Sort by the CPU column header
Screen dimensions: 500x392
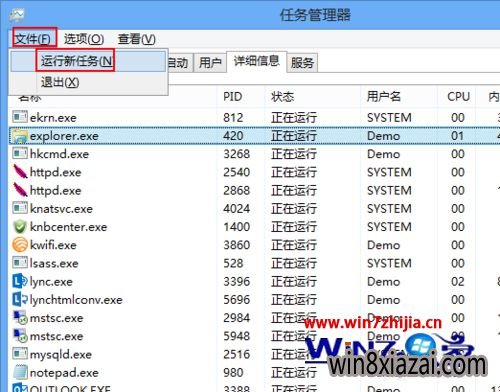point(458,97)
